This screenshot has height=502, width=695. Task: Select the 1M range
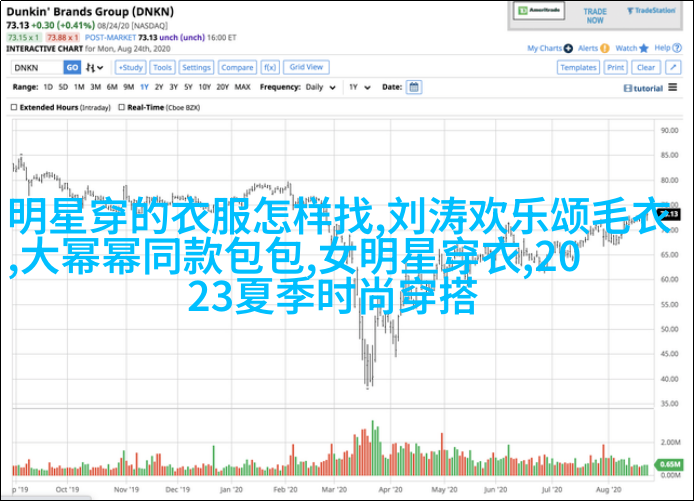pyautogui.click(x=79, y=87)
